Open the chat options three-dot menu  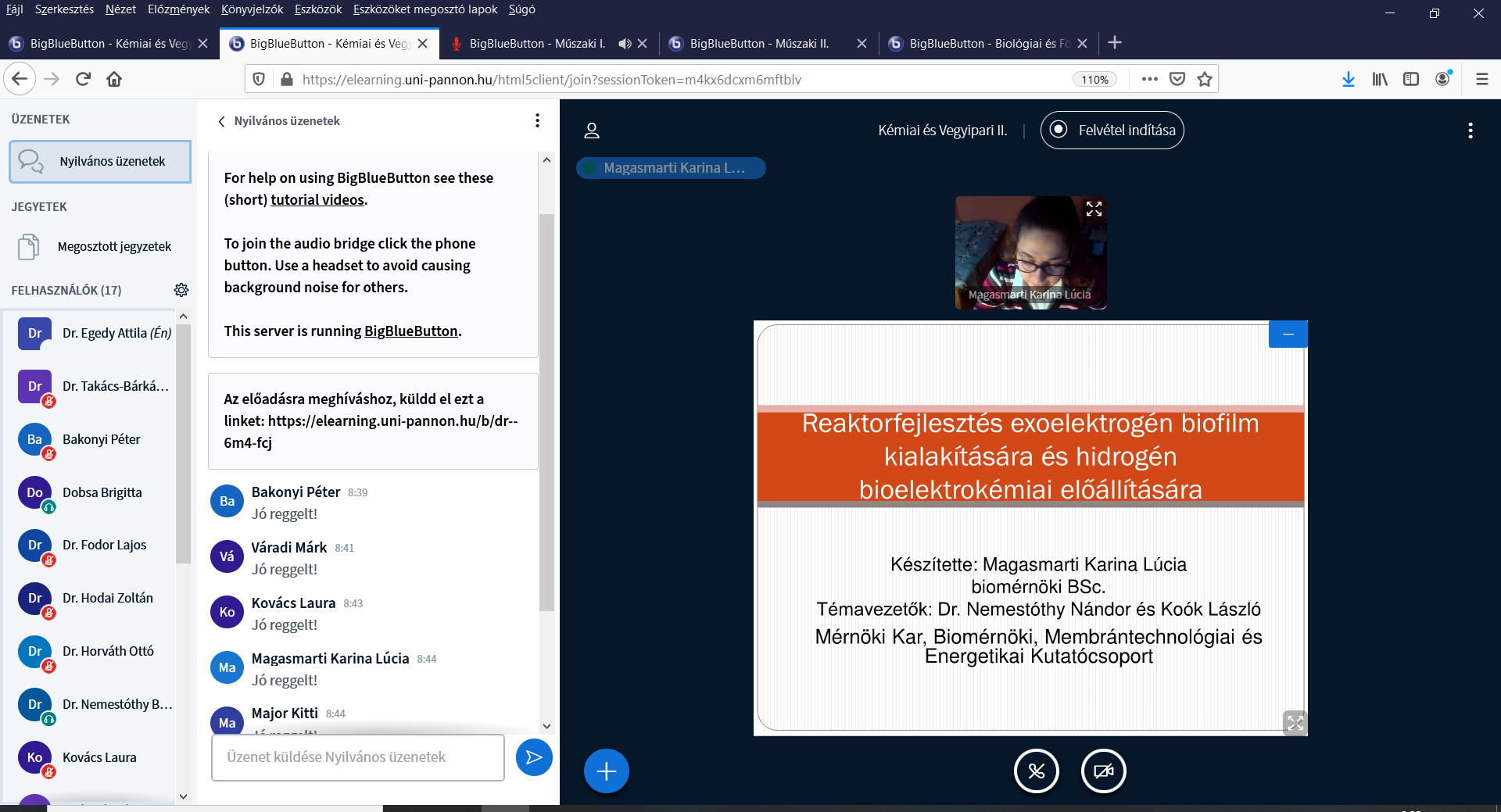pos(537,120)
